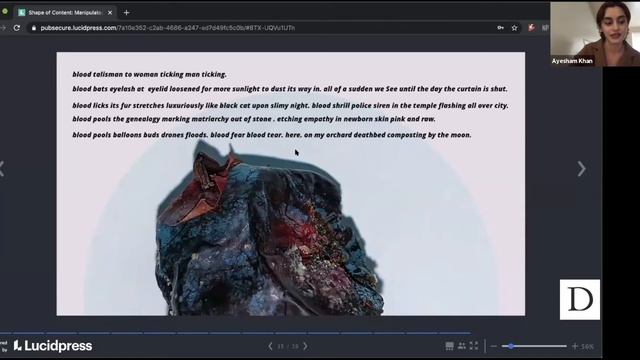Bookmark this page with the star icon
The width and height of the screenshot is (640, 360).
coord(514,28)
